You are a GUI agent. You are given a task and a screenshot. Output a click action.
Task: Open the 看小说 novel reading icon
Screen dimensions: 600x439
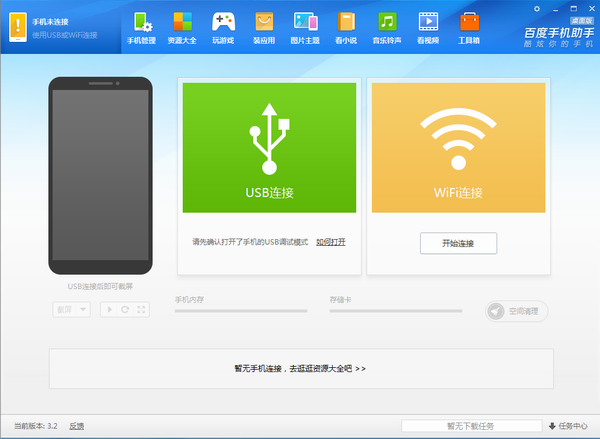point(346,21)
